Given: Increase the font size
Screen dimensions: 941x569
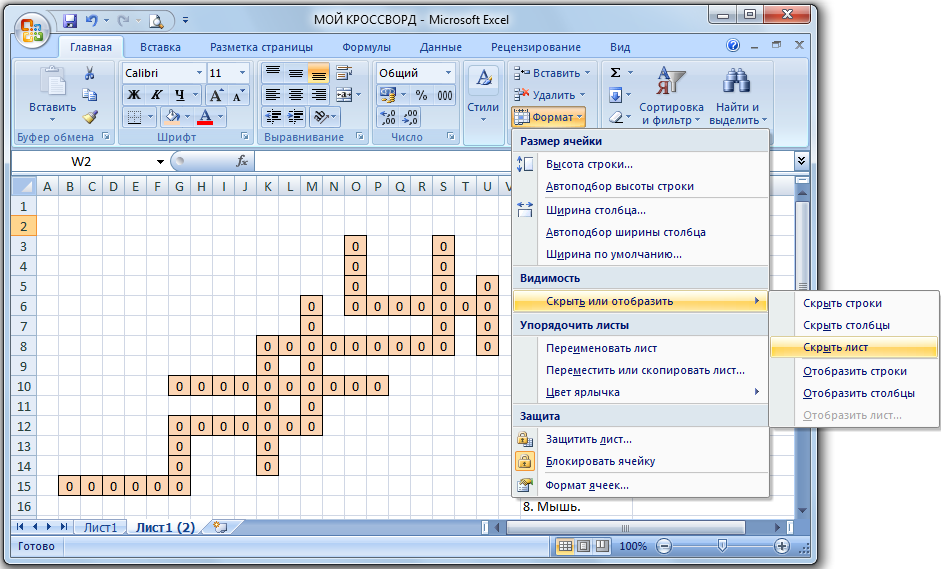Looking at the screenshot, I should pyautogui.click(x=215, y=95).
